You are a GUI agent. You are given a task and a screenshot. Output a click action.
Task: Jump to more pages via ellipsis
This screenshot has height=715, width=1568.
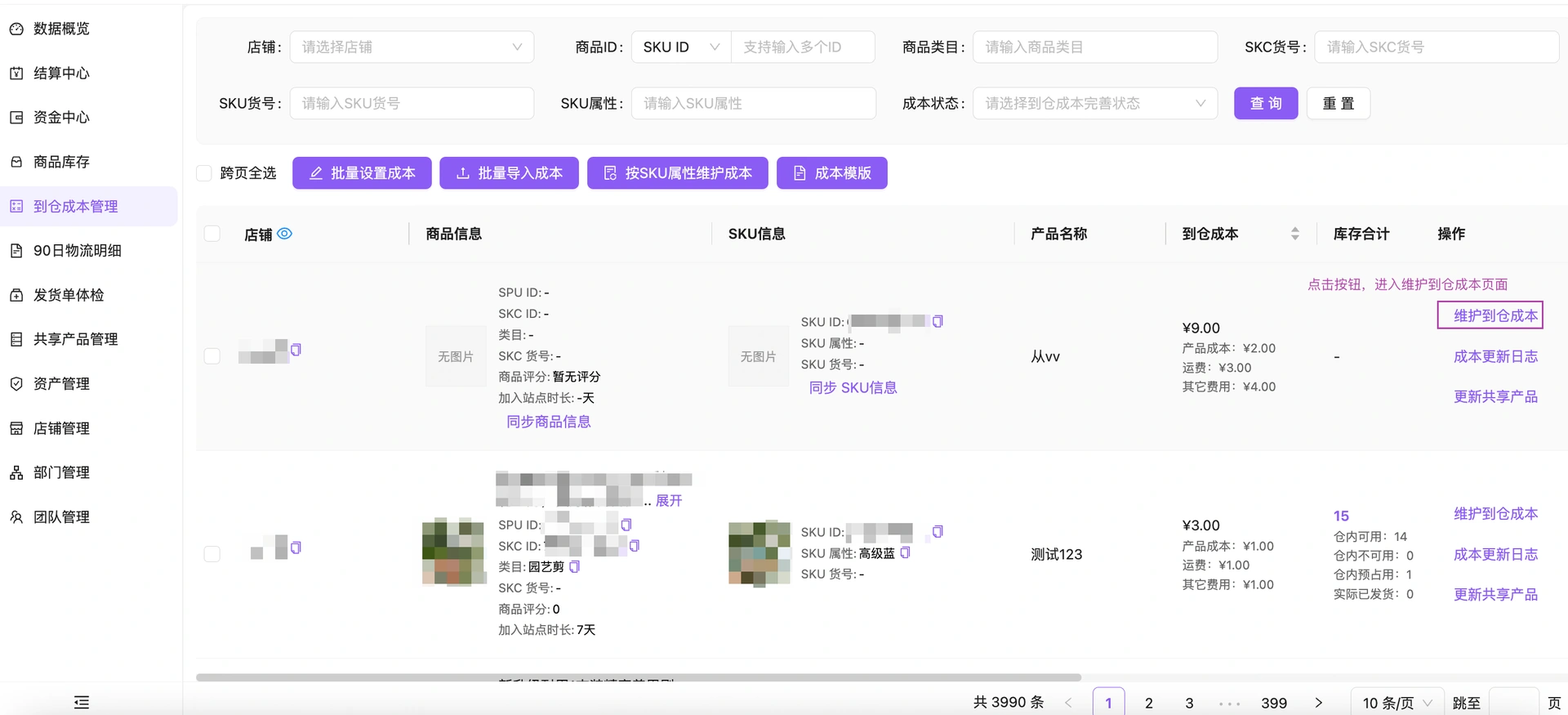click(1229, 703)
